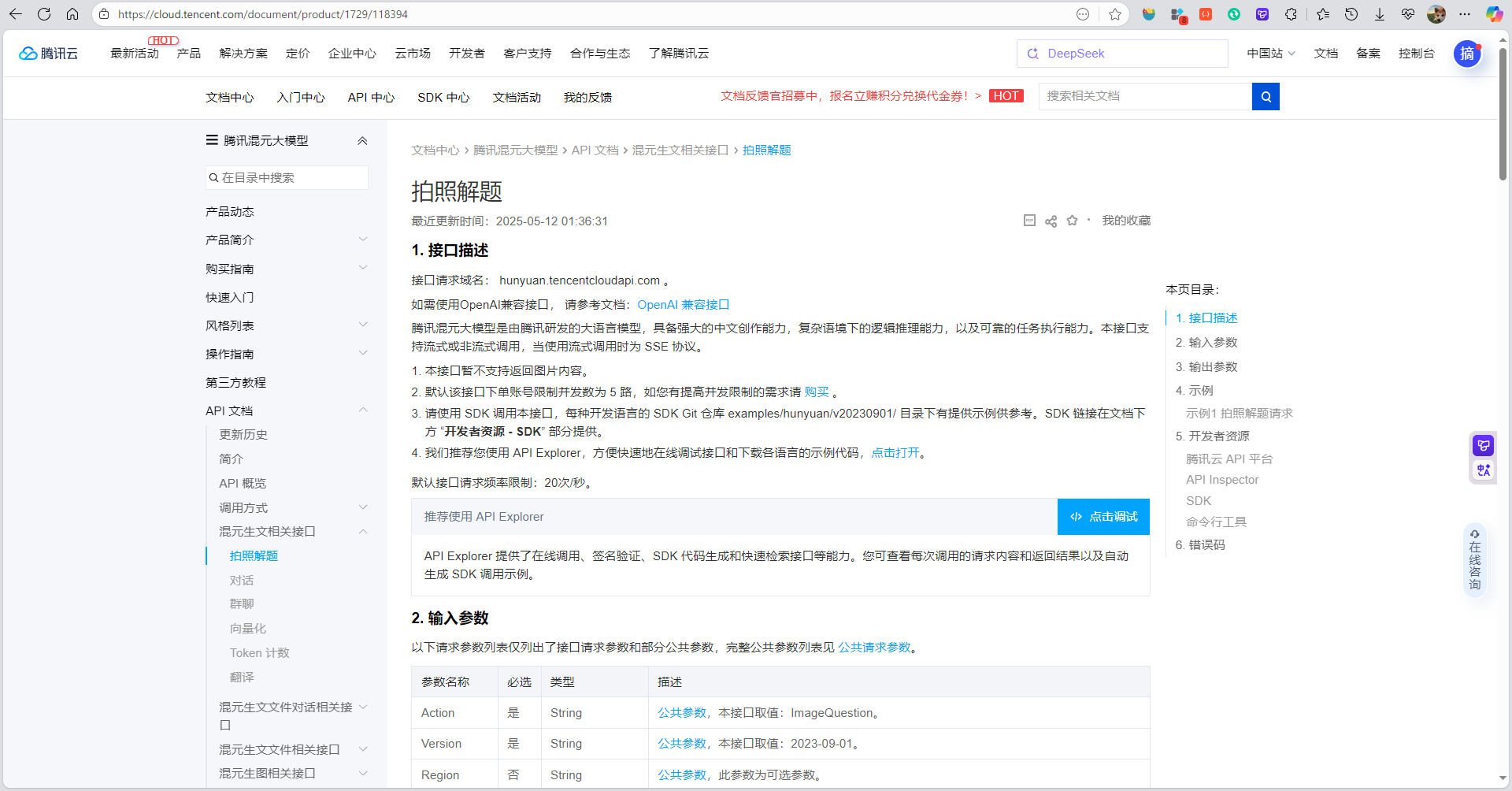The image size is (1512, 791).
Task: Download the page as PDF
Action: (x=1029, y=221)
